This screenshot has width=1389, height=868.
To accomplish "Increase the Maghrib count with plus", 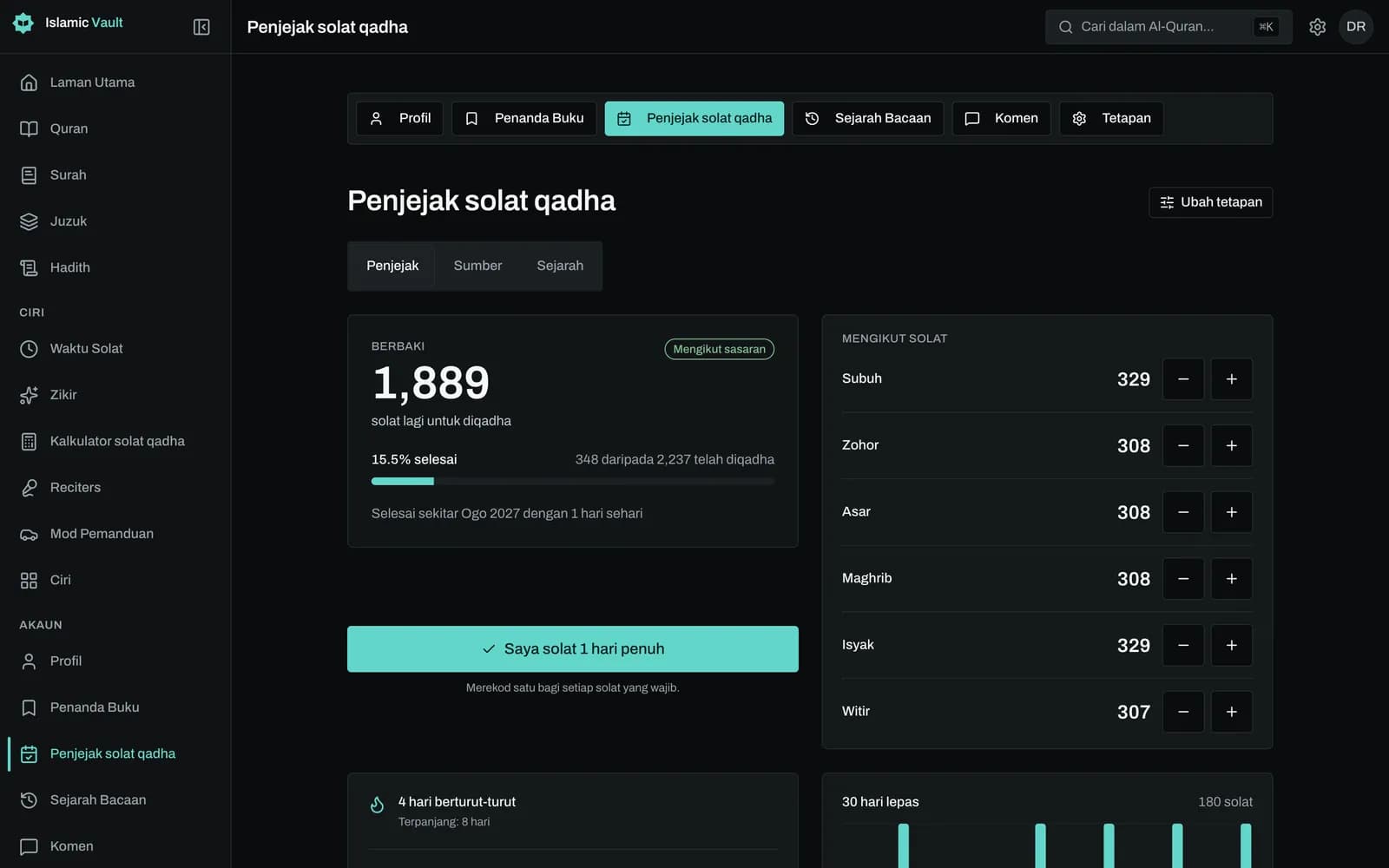I will pyautogui.click(x=1231, y=579).
